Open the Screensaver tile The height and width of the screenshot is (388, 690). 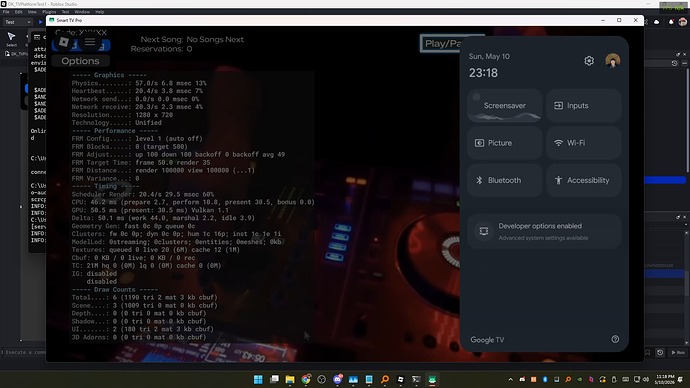(505, 106)
